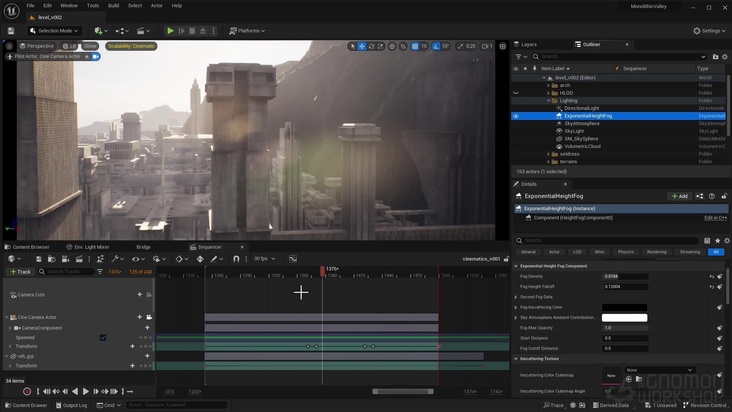732x412 pixels.
Task: Toggle Sequencer snapping magnet icon
Action: [x=236, y=259]
